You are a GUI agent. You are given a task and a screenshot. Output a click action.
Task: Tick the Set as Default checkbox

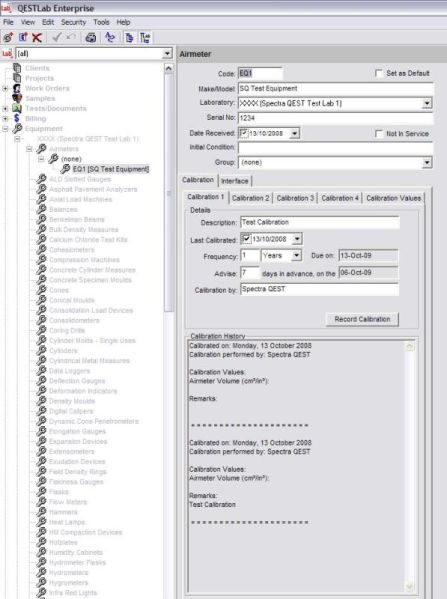coord(379,73)
